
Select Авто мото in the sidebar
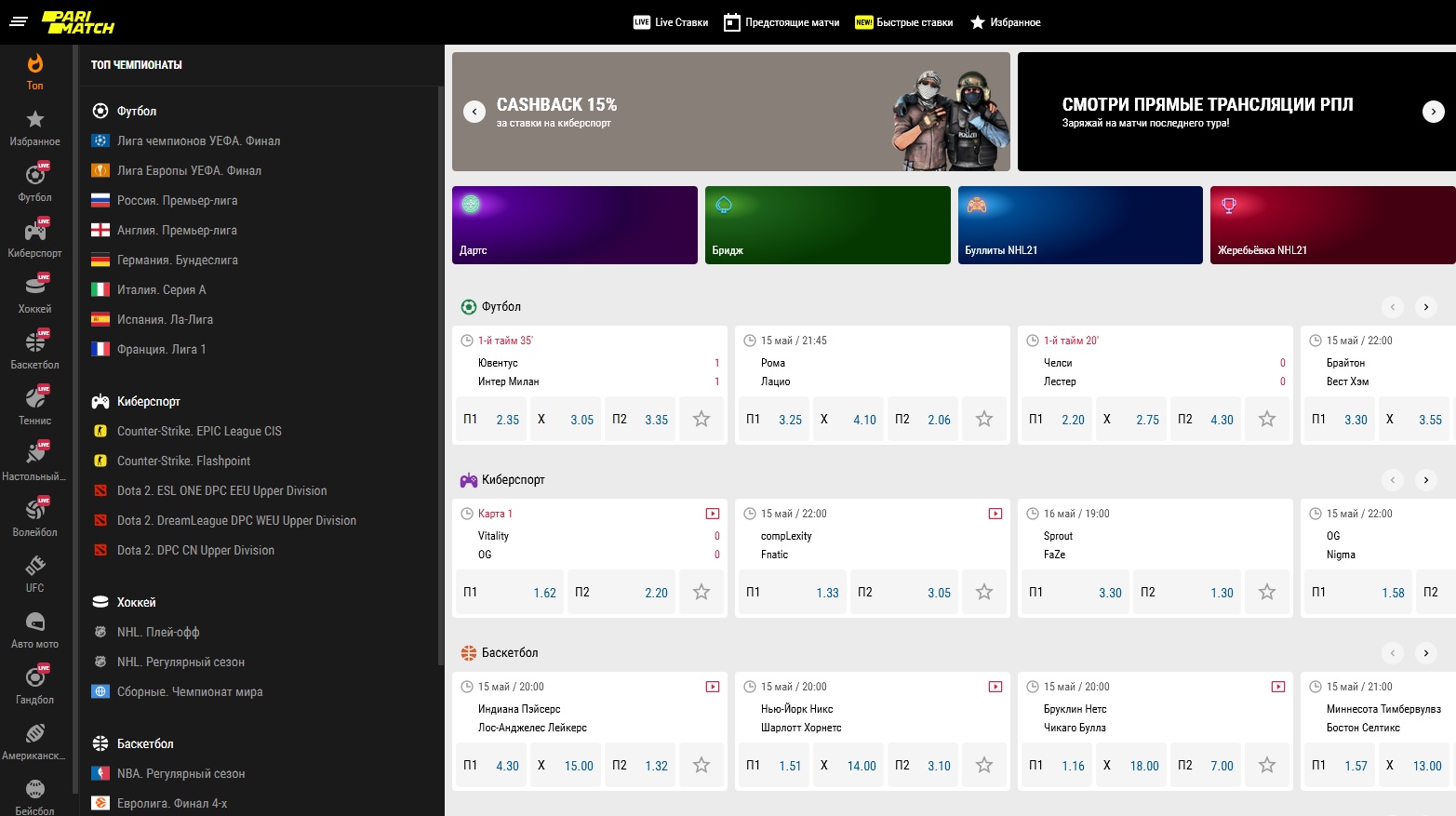click(x=35, y=630)
